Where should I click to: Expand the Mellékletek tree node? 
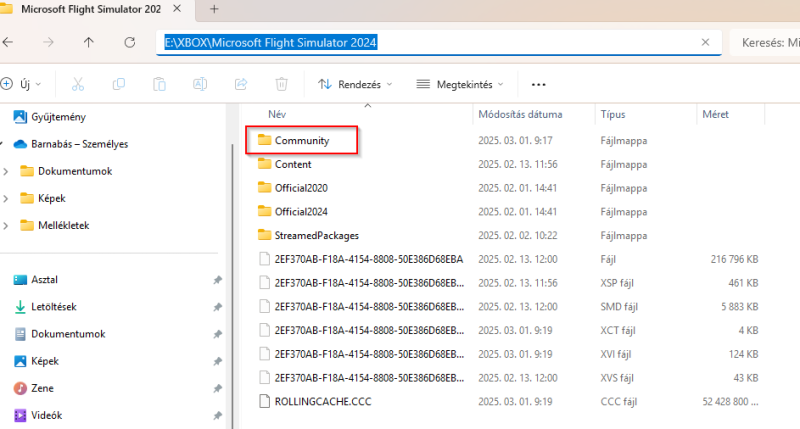(x=6, y=225)
